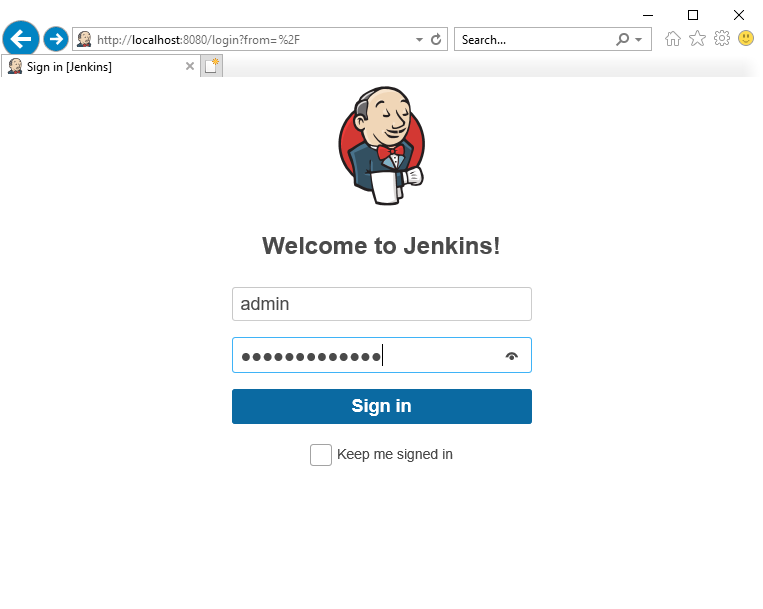Open Favorites star icon
The height and width of the screenshot is (609, 763).
click(697, 38)
